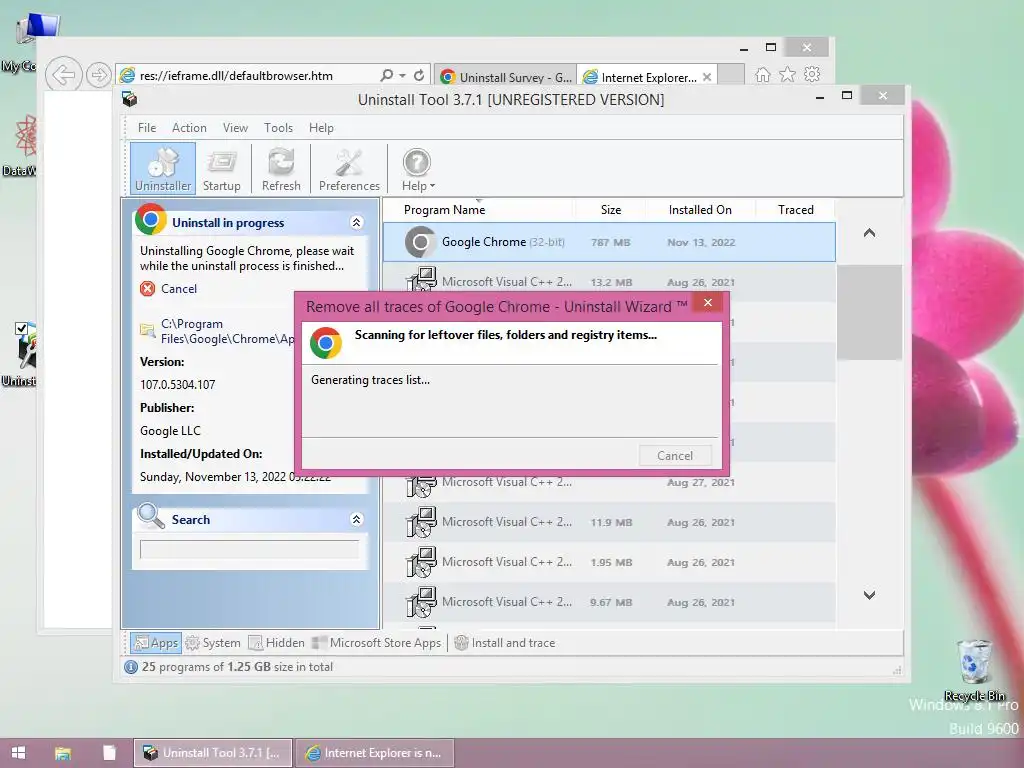
Task: Open the View menu
Action: pos(235,128)
